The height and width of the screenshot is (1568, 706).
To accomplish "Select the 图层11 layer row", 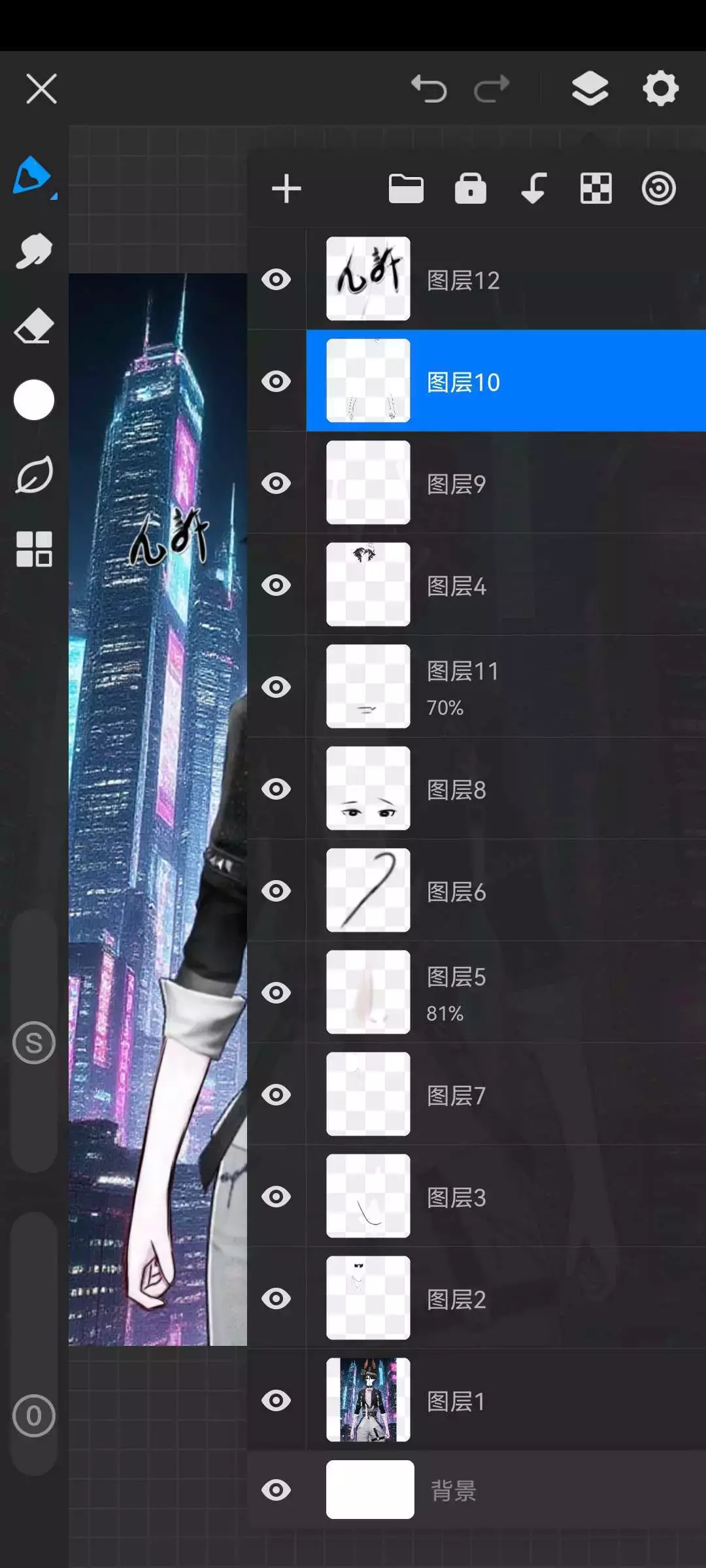I will tap(506, 687).
